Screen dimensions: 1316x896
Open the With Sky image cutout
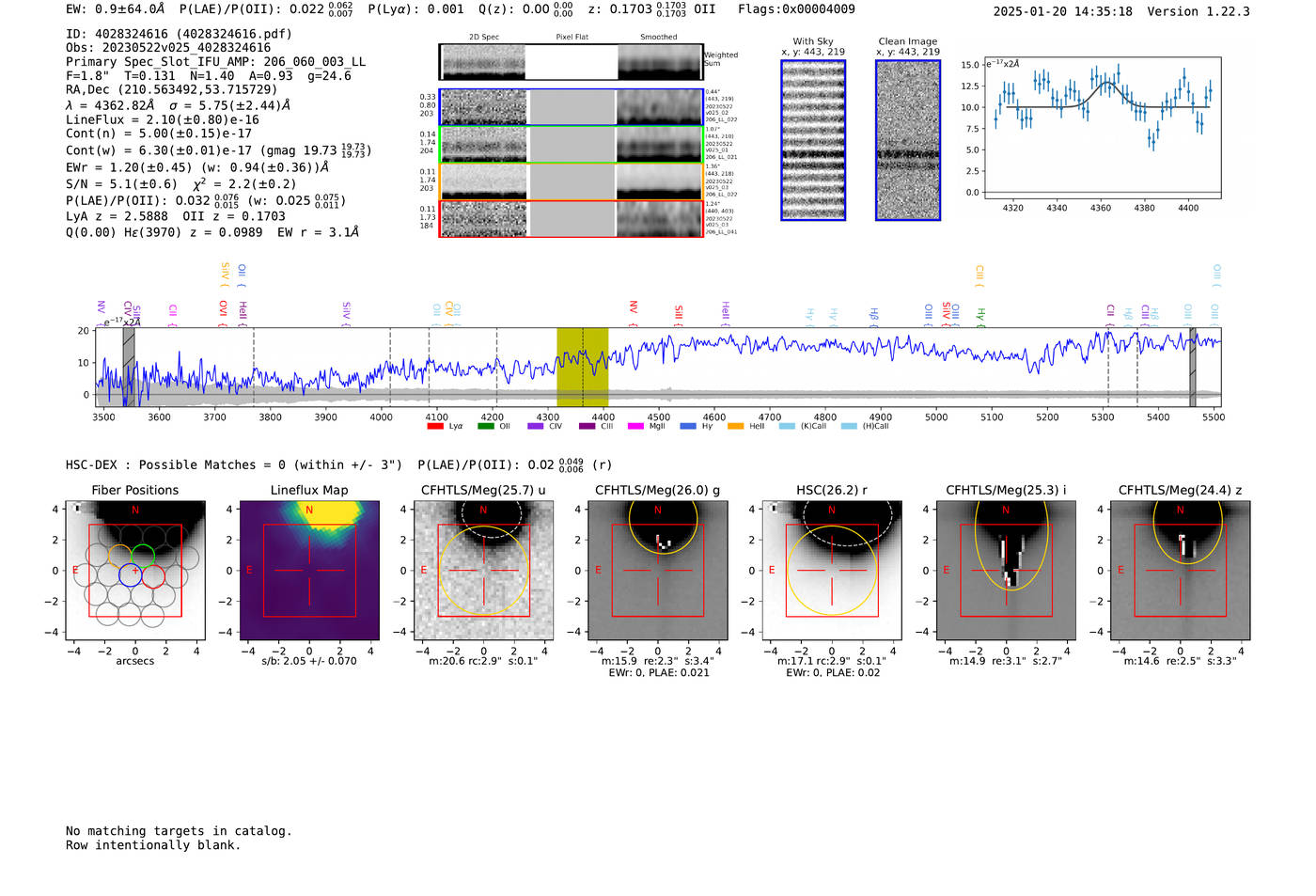813,140
